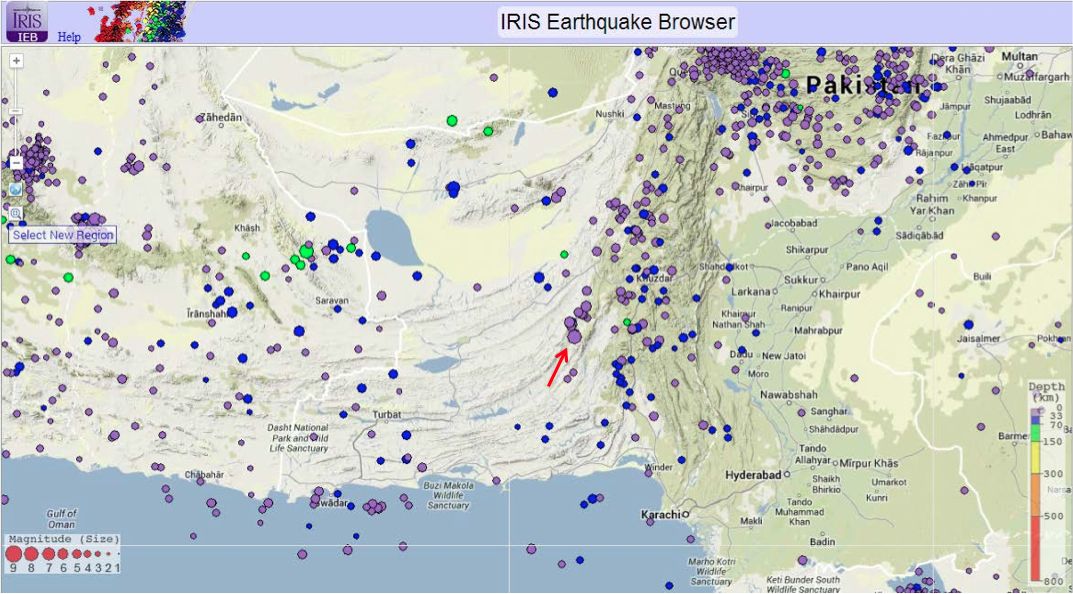1073x594 pixels.
Task: Click the purple IEB badge
Action: click(x=27, y=35)
